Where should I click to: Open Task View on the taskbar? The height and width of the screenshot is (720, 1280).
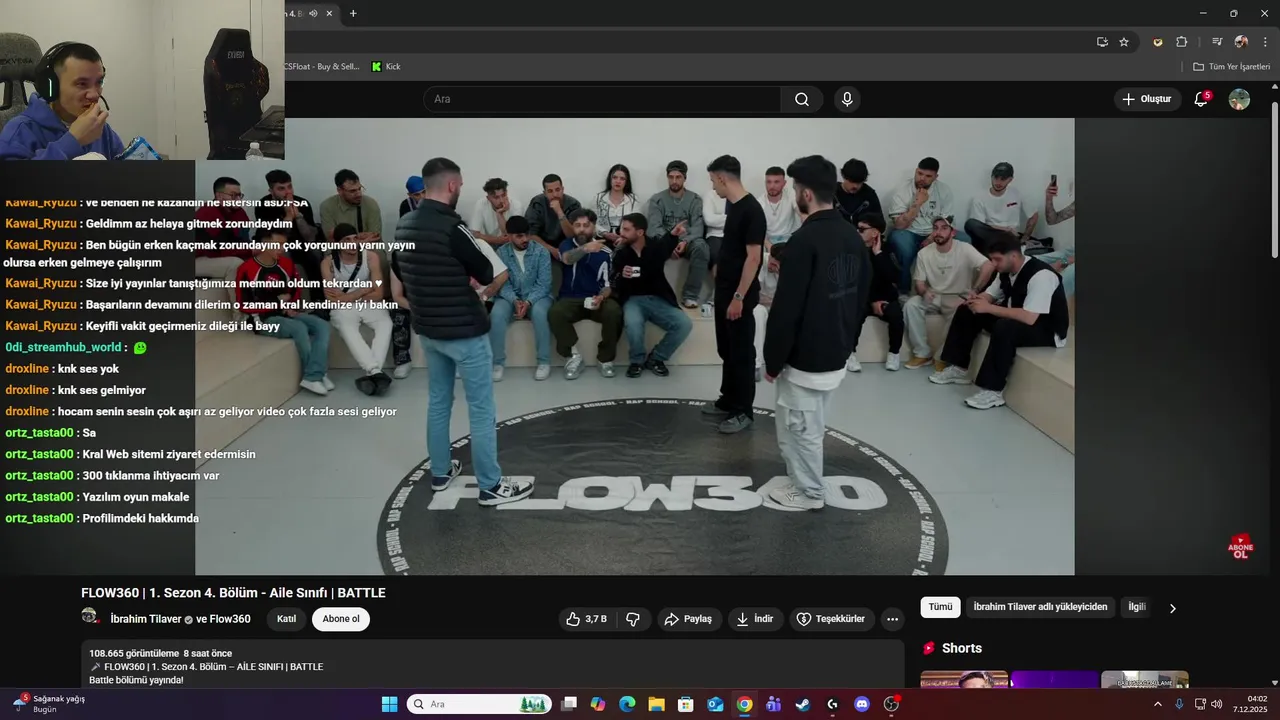pos(569,704)
